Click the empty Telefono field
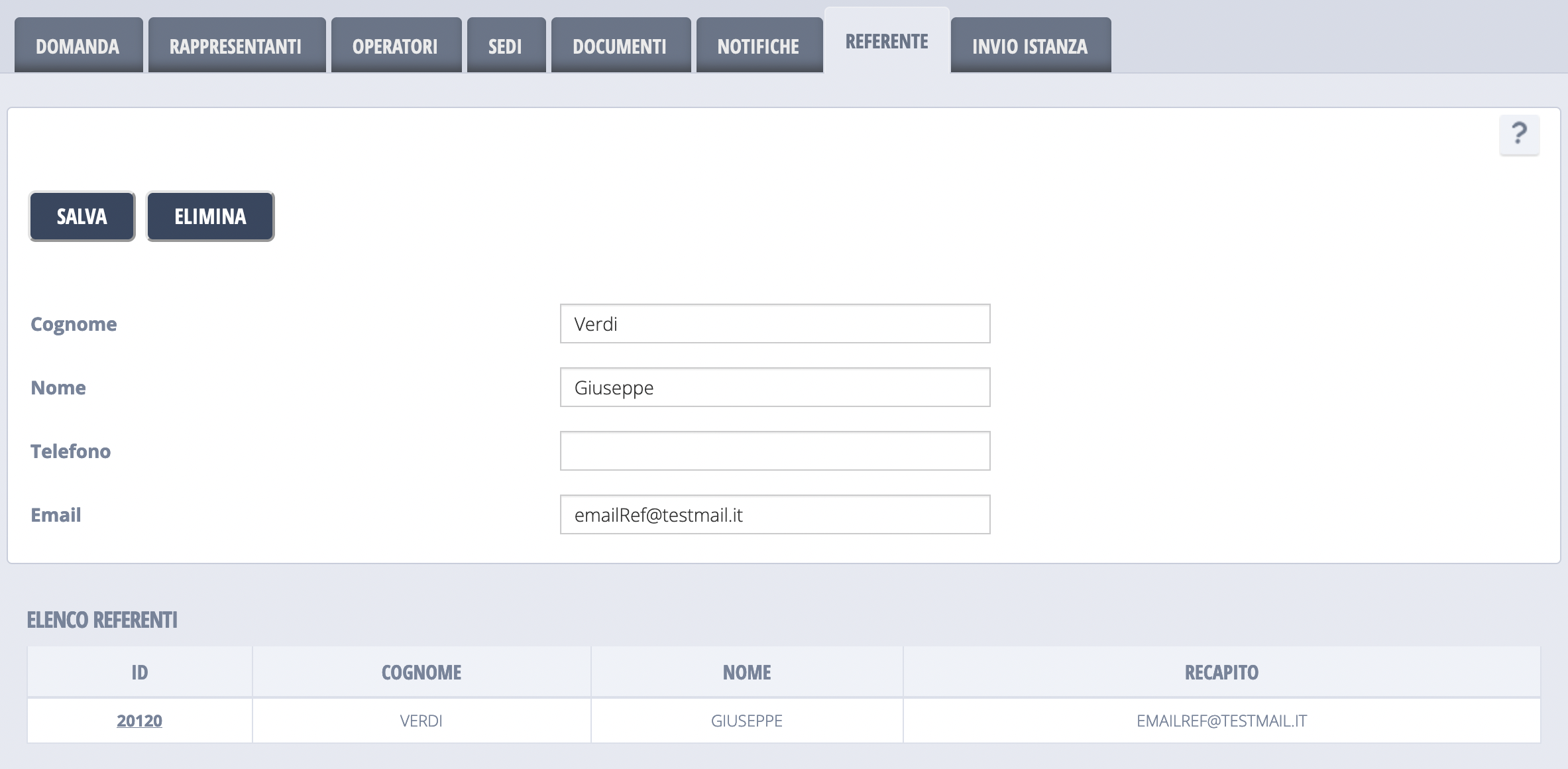The image size is (1568, 769). click(775, 451)
